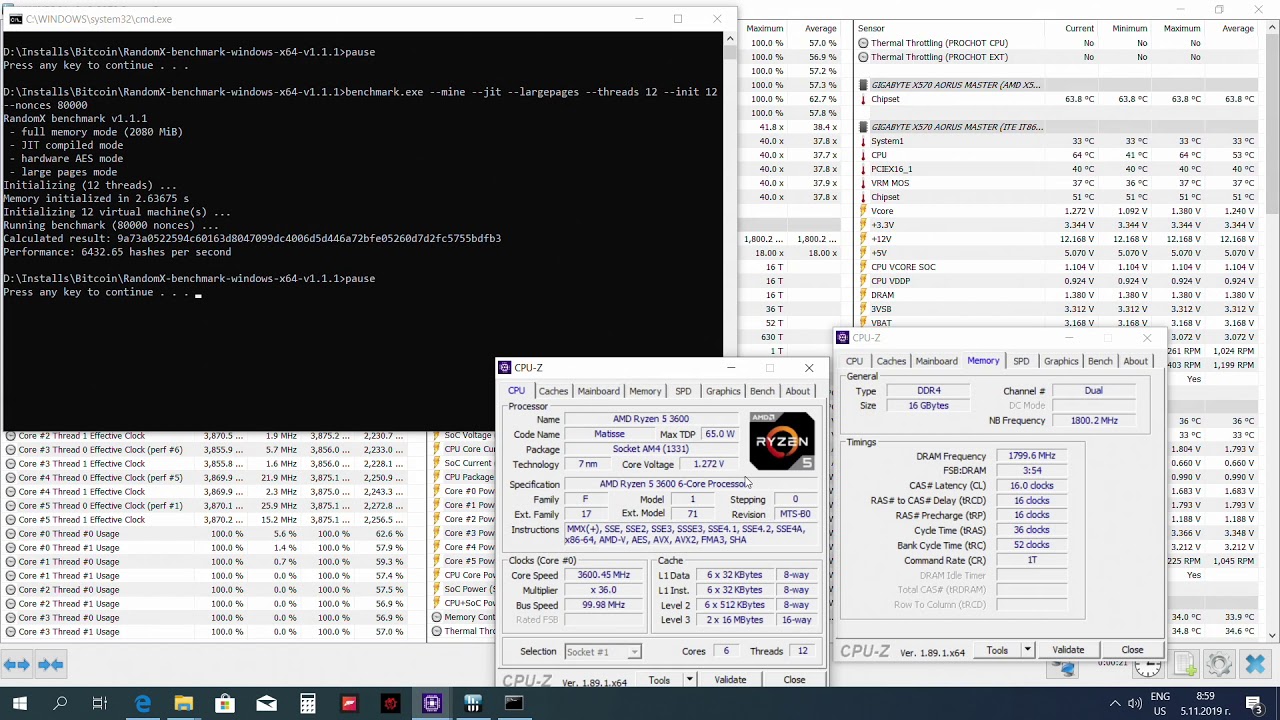
Task: Open About tab in front CPU-Z
Action: coord(798,391)
